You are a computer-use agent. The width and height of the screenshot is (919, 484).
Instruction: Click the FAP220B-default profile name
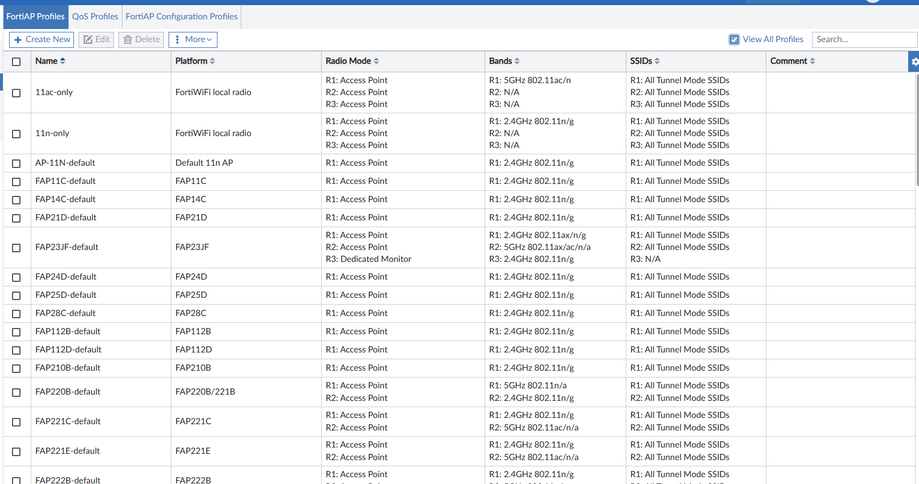click(68, 391)
